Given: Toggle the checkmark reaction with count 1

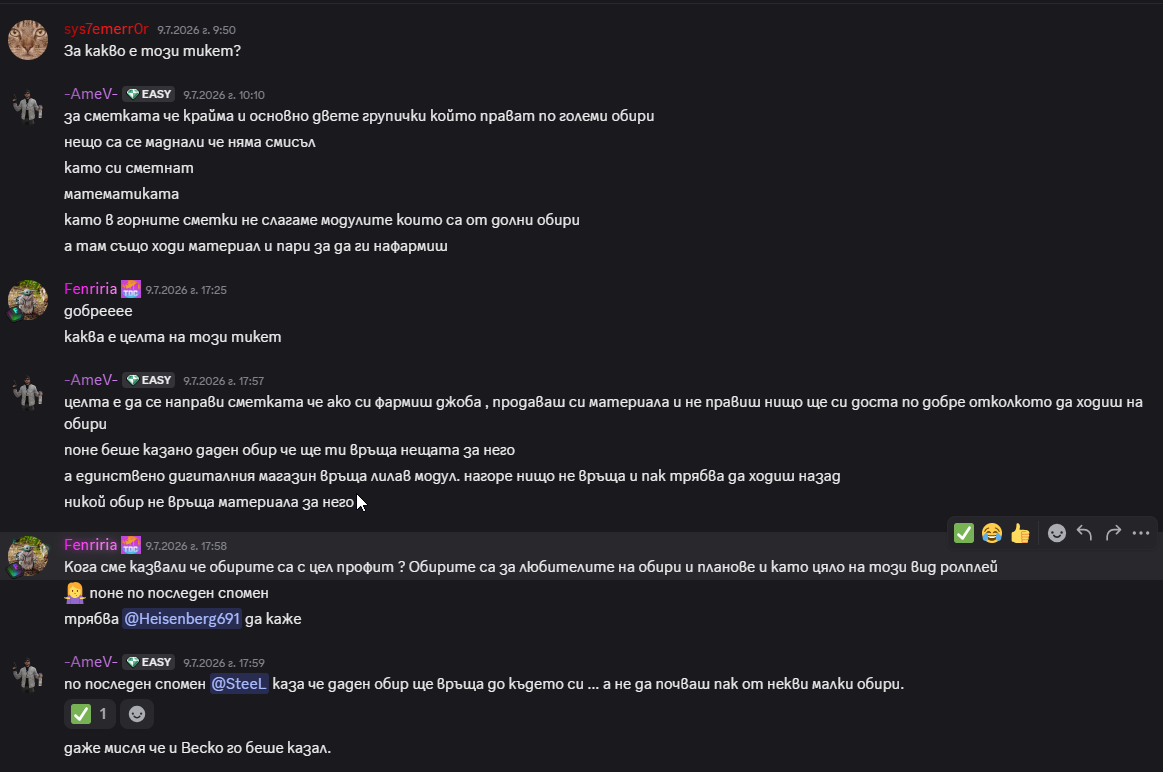Looking at the screenshot, I should [90, 713].
